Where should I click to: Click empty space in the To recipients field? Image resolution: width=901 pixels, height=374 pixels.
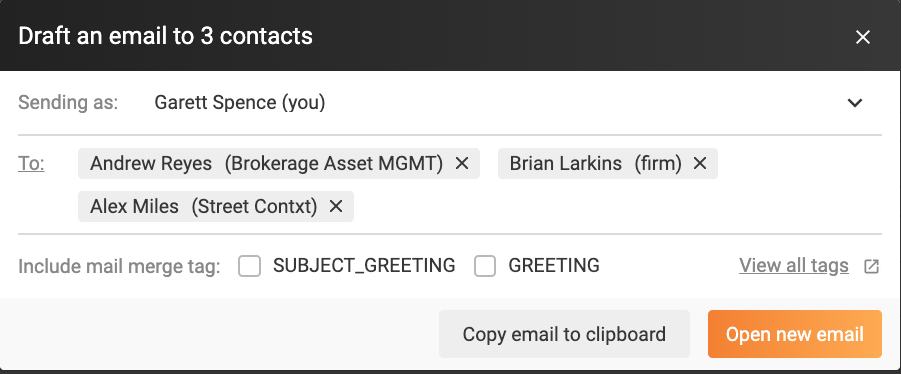pos(615,206)
